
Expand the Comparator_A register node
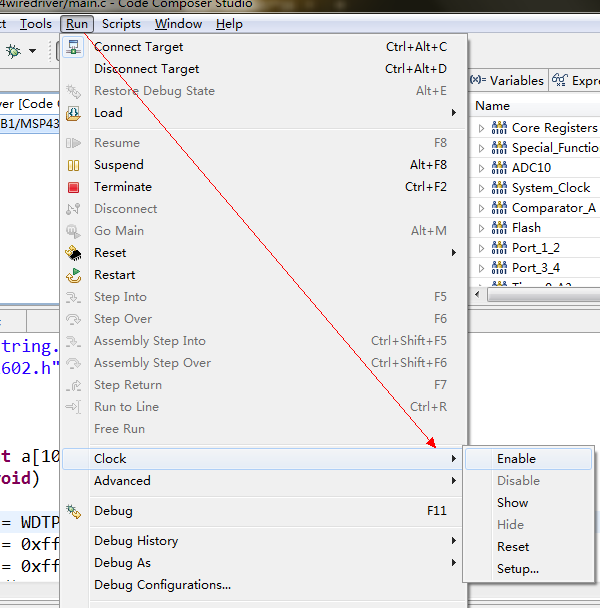[481, 208]
